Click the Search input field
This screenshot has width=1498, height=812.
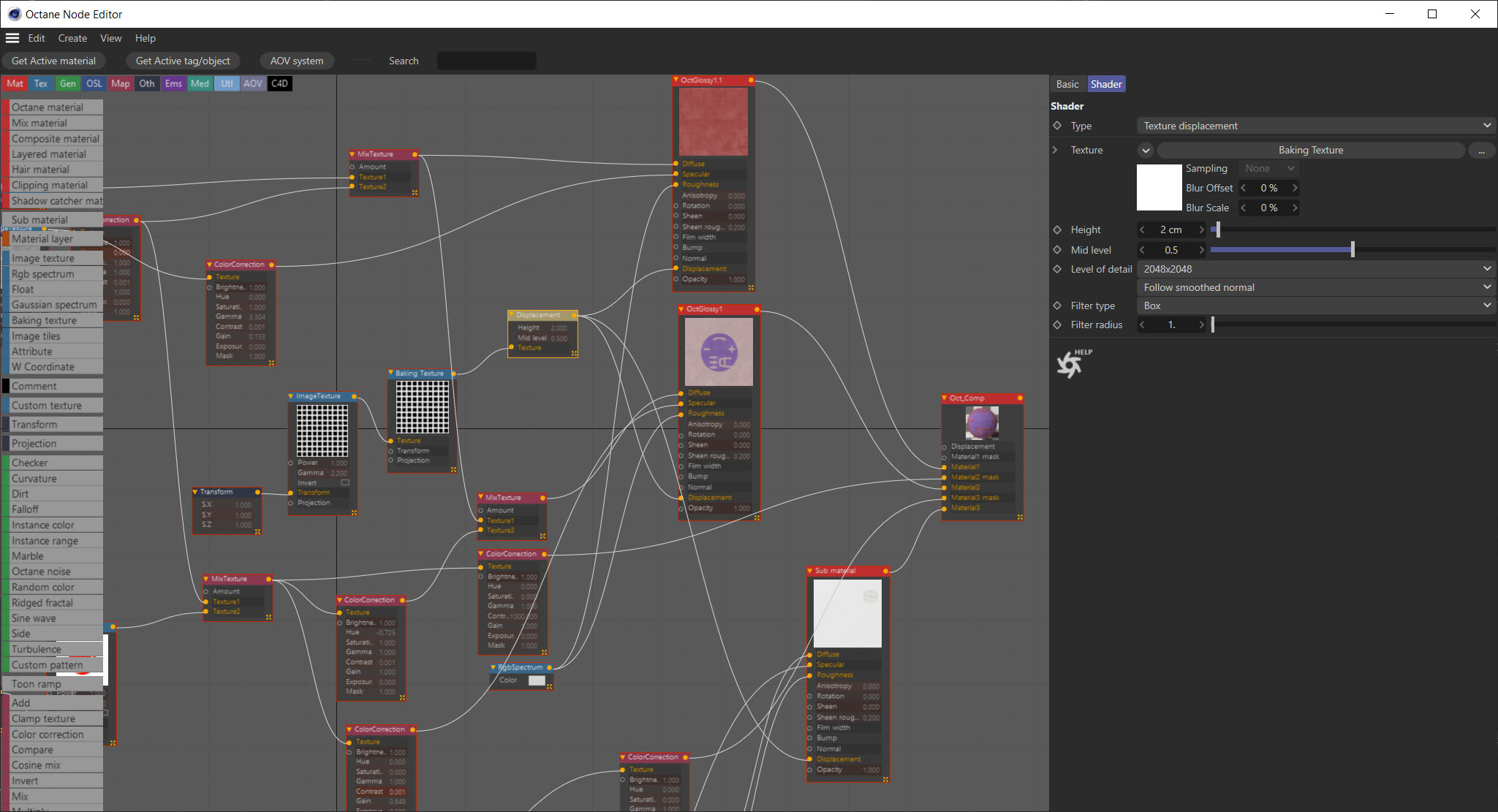(486, 61)
